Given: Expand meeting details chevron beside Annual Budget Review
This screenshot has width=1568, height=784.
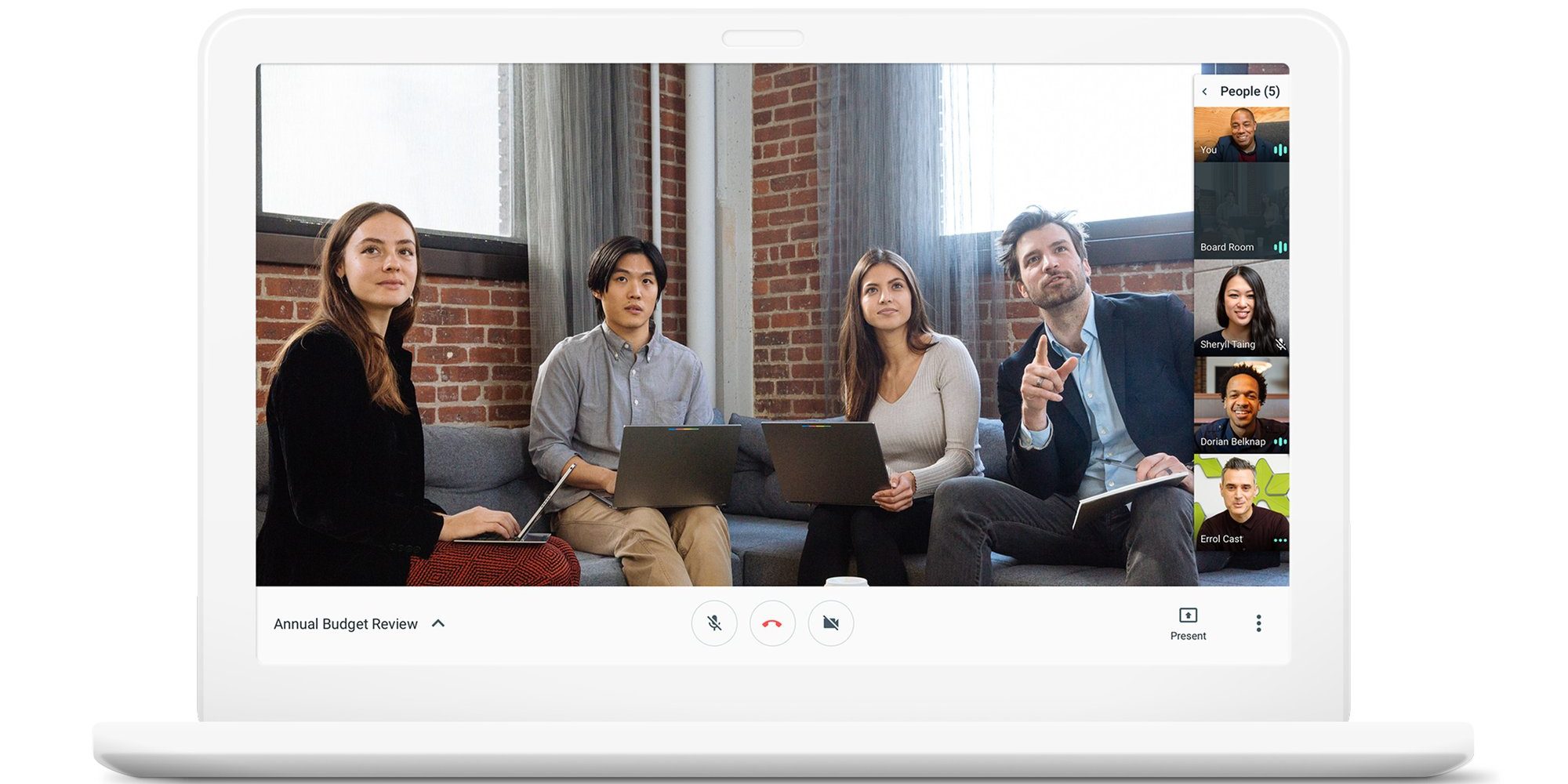Looking at the screenshot, I should coord(438,623).
